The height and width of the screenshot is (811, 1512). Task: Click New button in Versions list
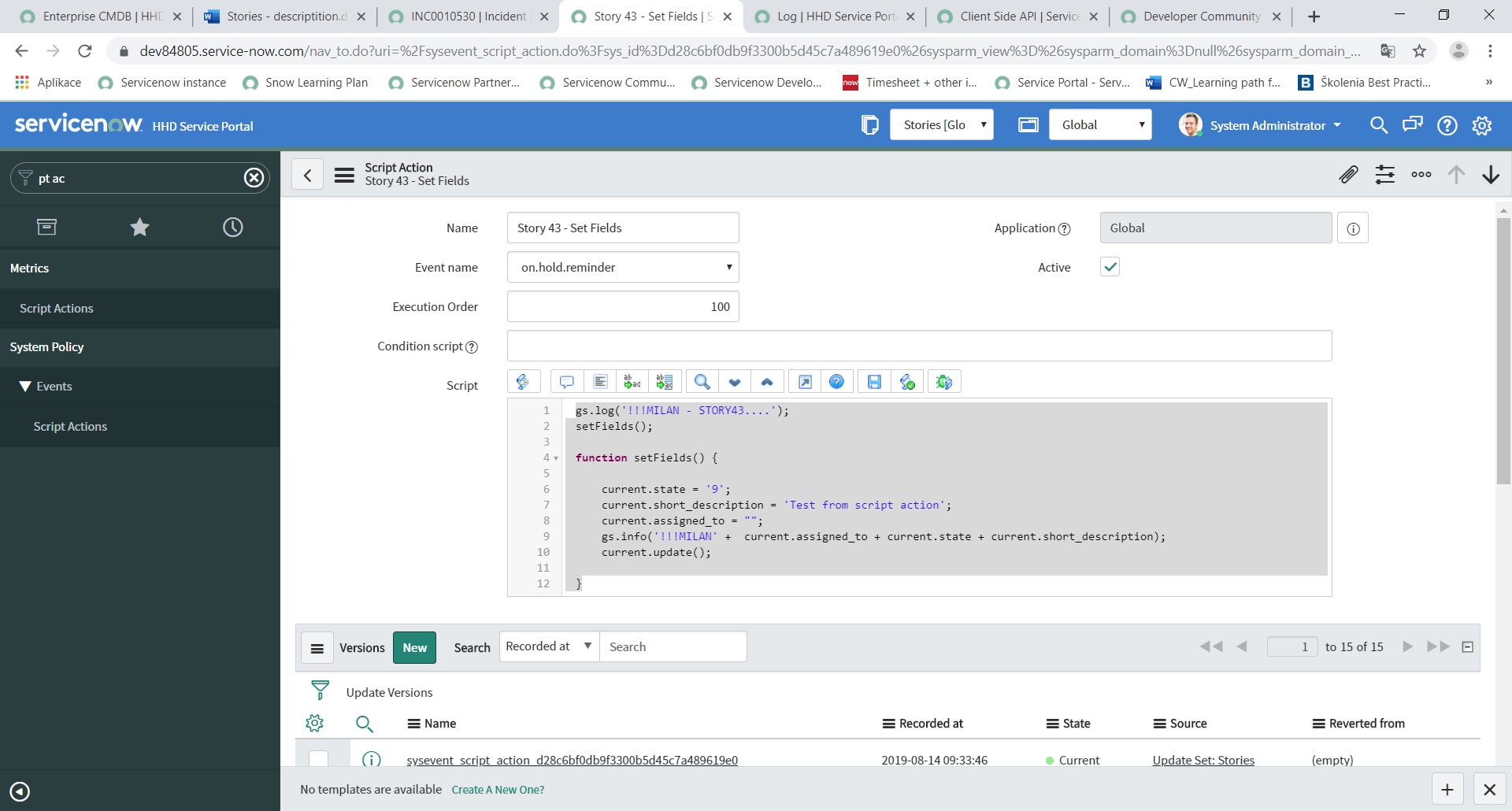pyautogui.click(x=414, y=647)
